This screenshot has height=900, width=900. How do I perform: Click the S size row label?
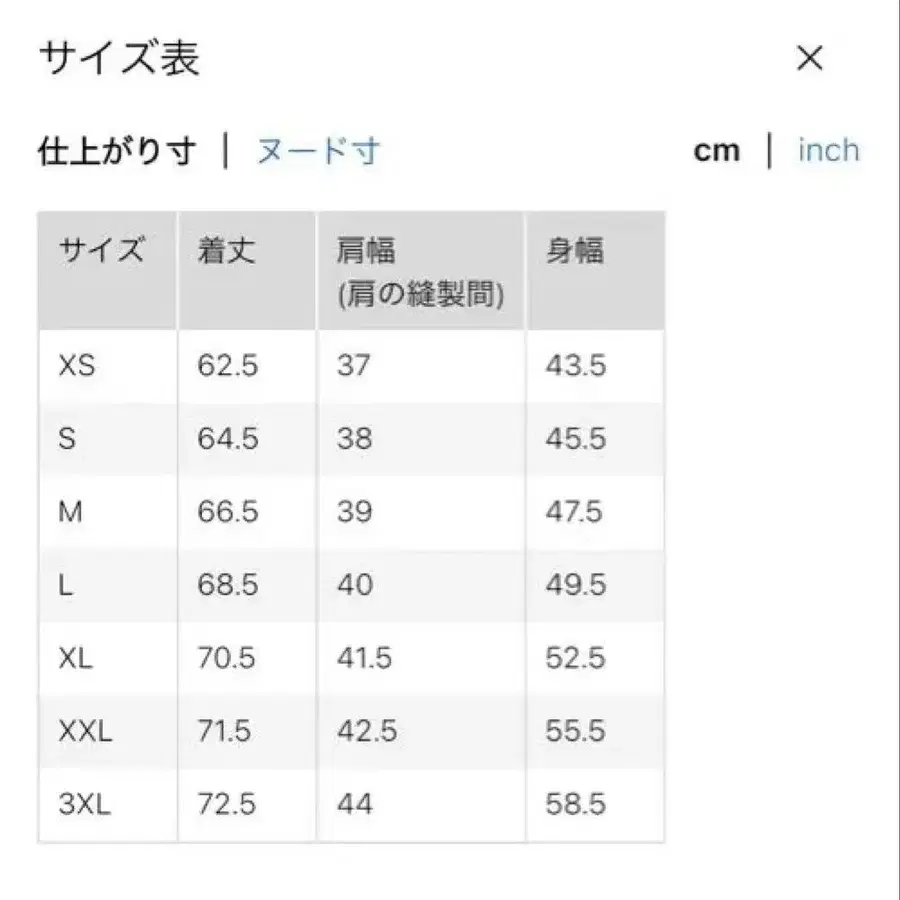(x=68, y=438)
